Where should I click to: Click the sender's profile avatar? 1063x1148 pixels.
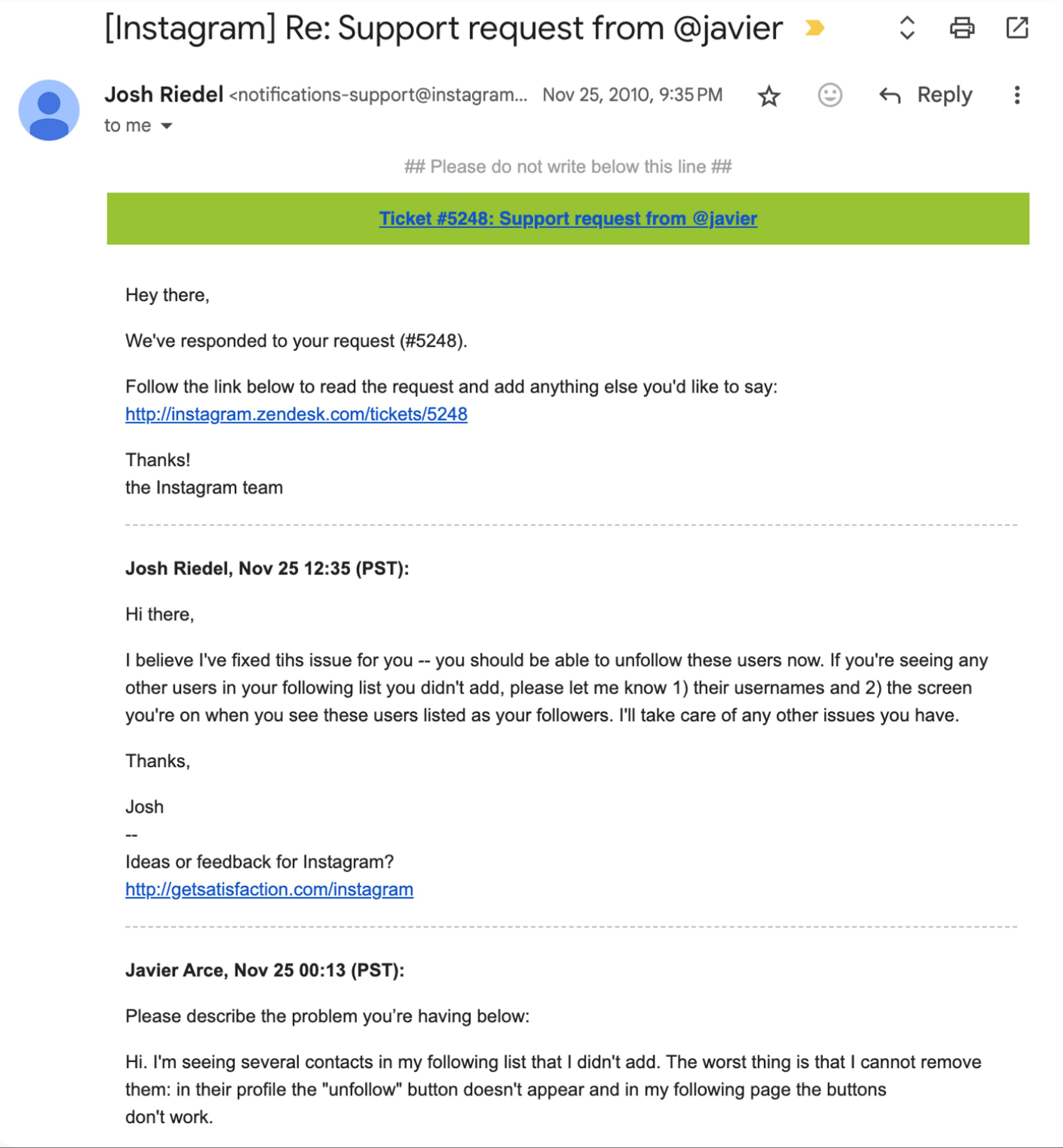click(49, 110)
